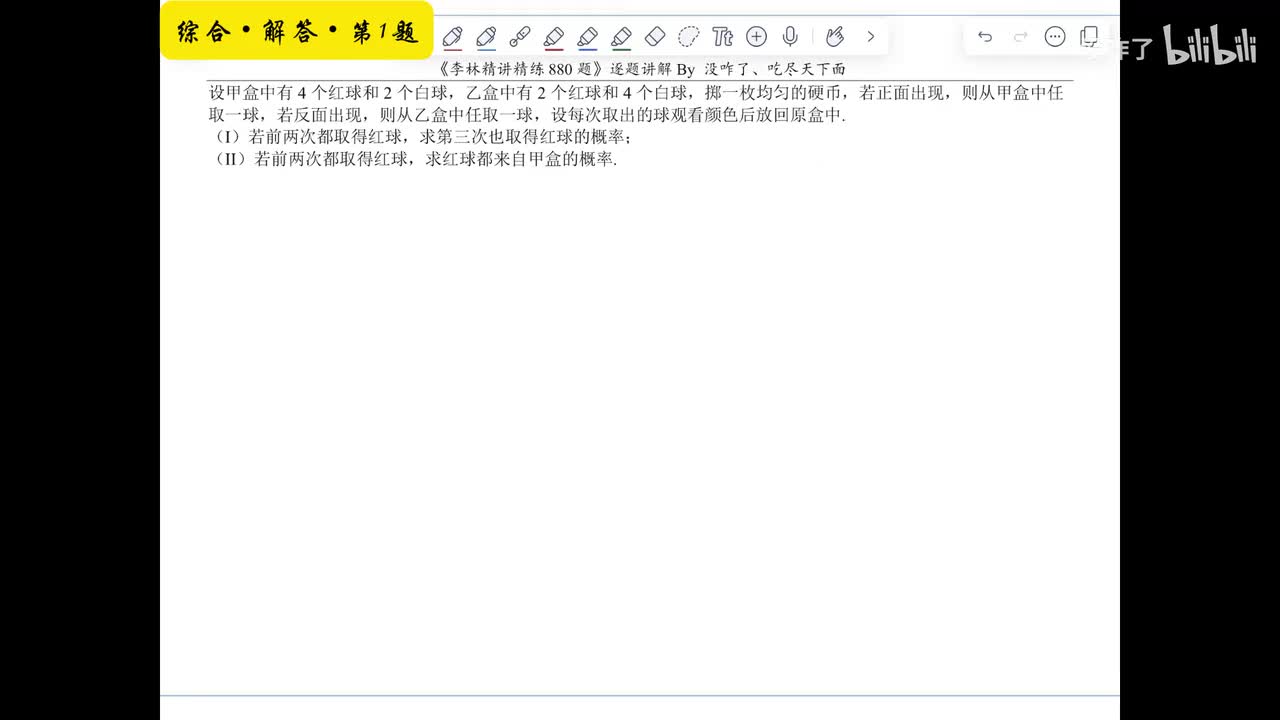Click the question line starting with (II)
The height and width of the screenshot is (720, 1280).
click(415, 159)
